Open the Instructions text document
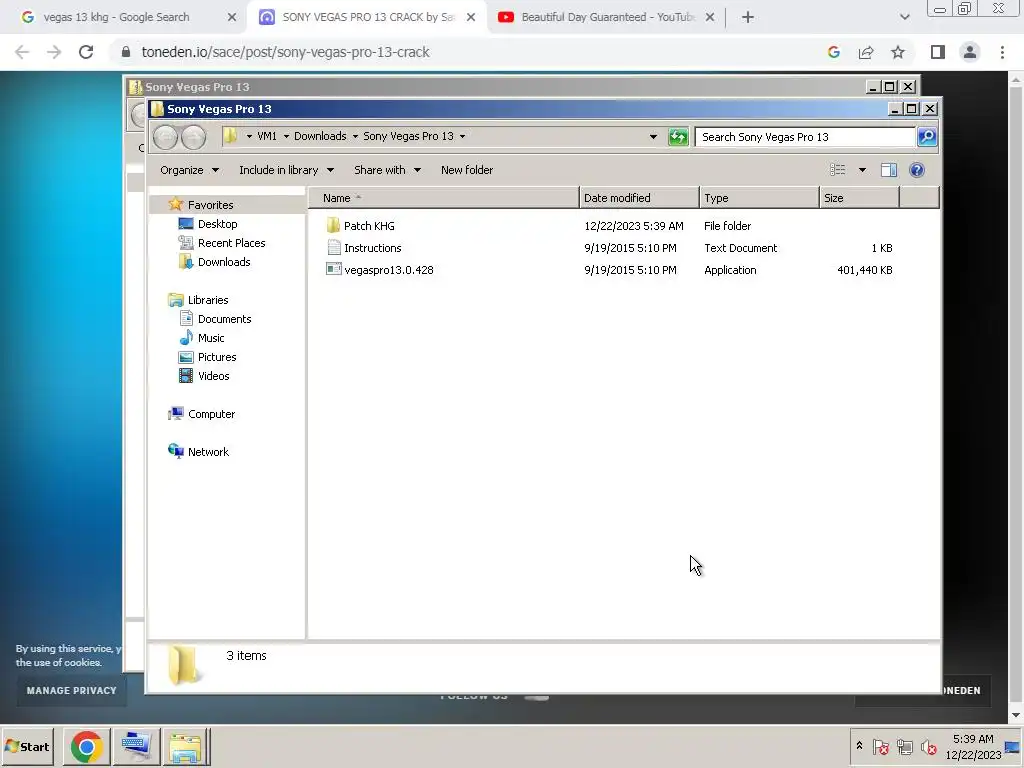 (x=372, y=248)
